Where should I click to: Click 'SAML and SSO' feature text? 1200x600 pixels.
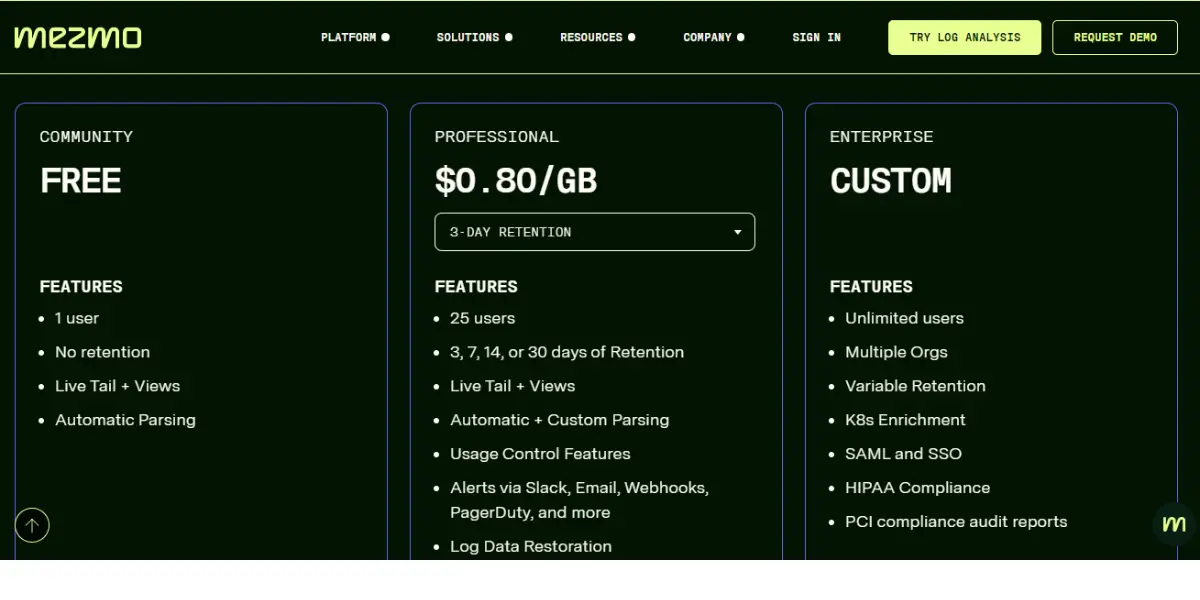pos(904,454)
